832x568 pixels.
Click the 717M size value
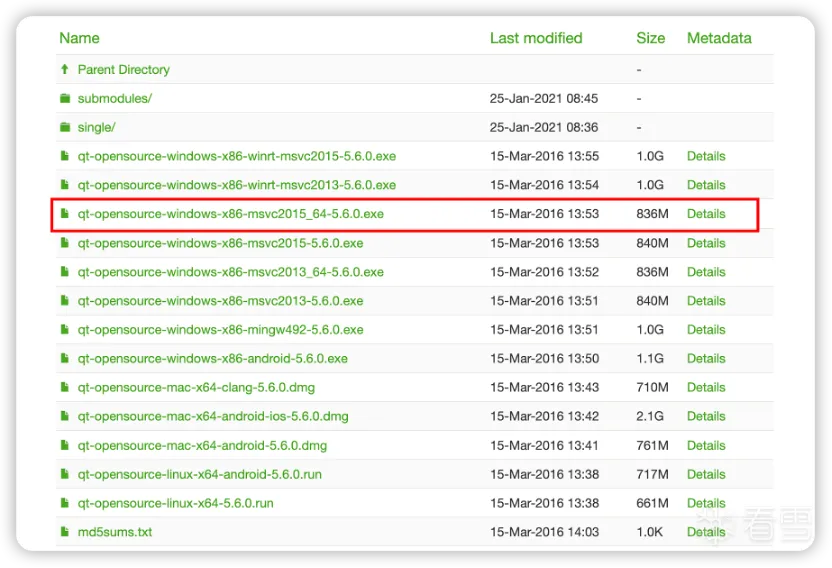(x=652, y=474)
